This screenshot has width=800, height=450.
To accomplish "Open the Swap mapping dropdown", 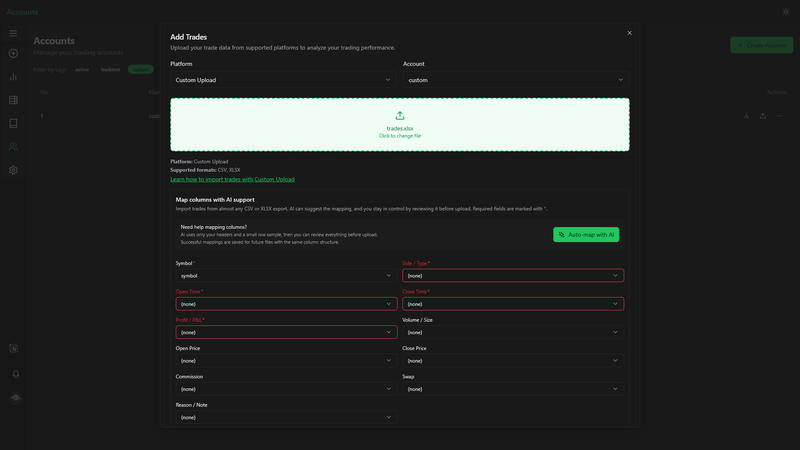I will tap(513, 389).
